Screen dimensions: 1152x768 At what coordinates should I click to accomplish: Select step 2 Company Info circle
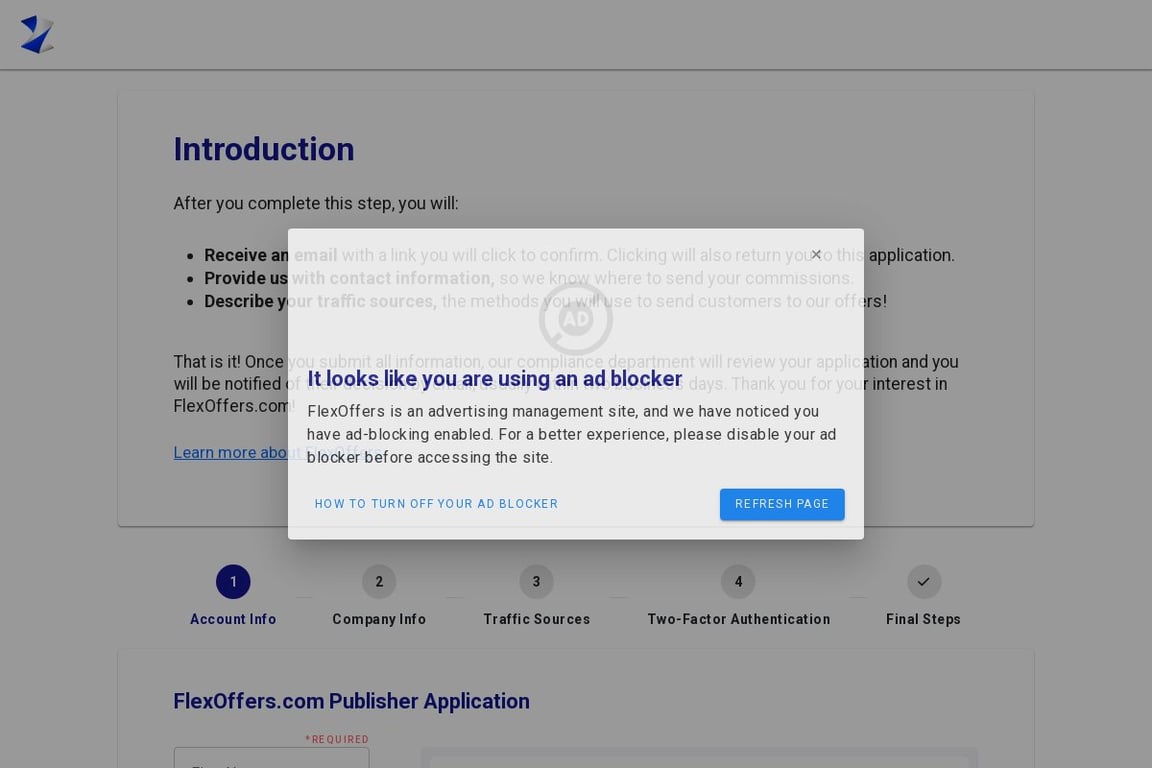(379, 582)
